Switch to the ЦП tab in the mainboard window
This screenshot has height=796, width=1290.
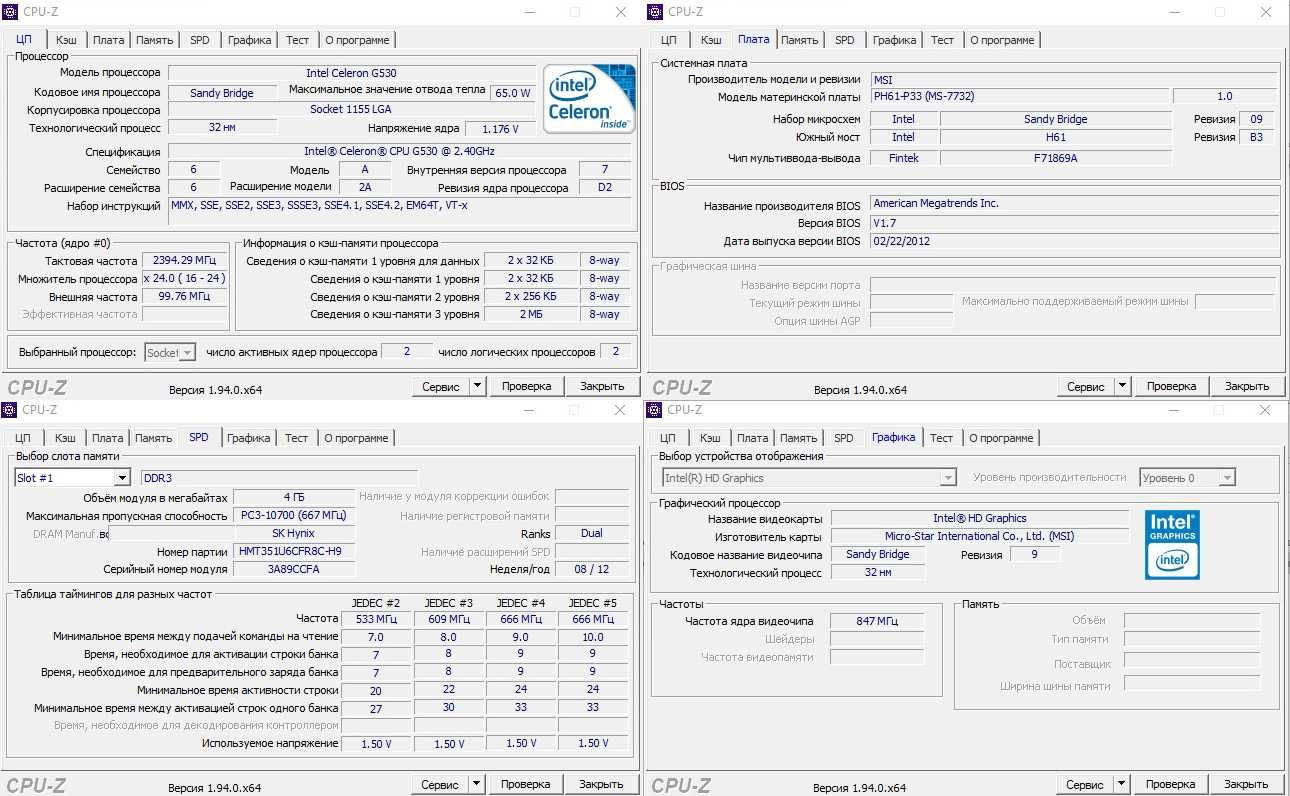[x=669, y=40]
